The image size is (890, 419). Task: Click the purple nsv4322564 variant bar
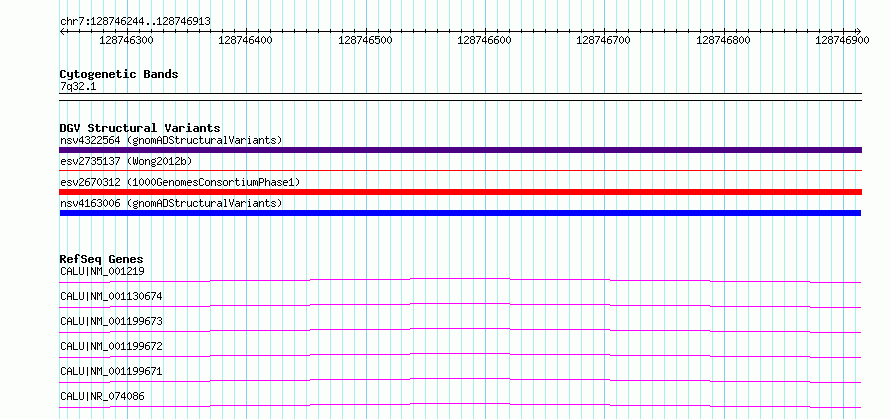pyautogui.click(x=460, y=150)
